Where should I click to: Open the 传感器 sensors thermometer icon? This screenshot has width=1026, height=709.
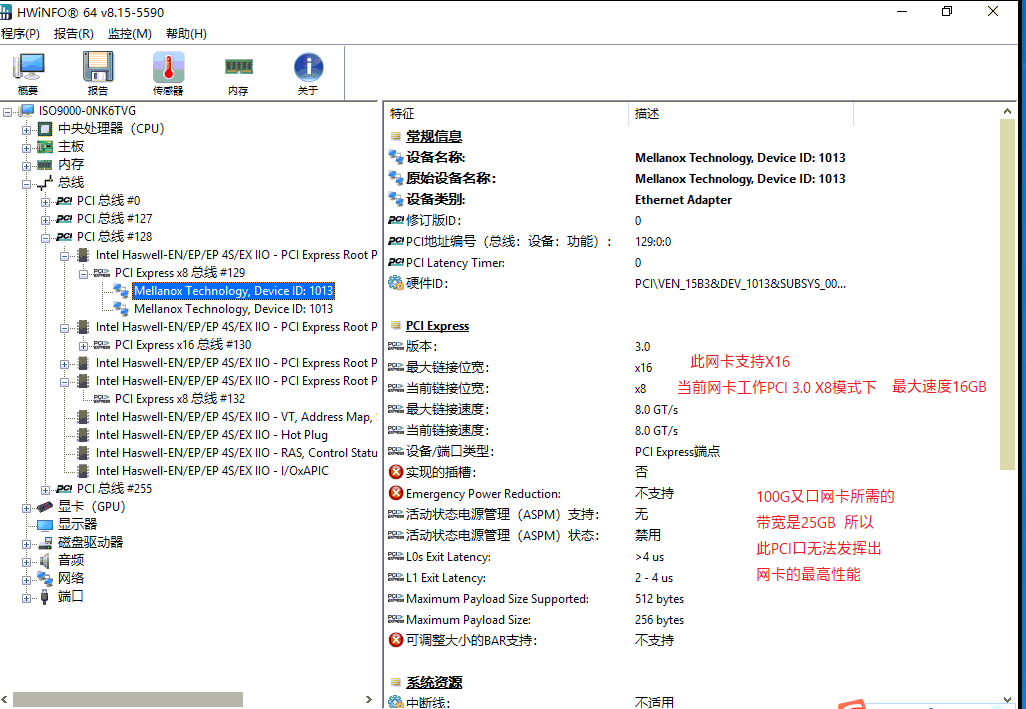[168, 68]
